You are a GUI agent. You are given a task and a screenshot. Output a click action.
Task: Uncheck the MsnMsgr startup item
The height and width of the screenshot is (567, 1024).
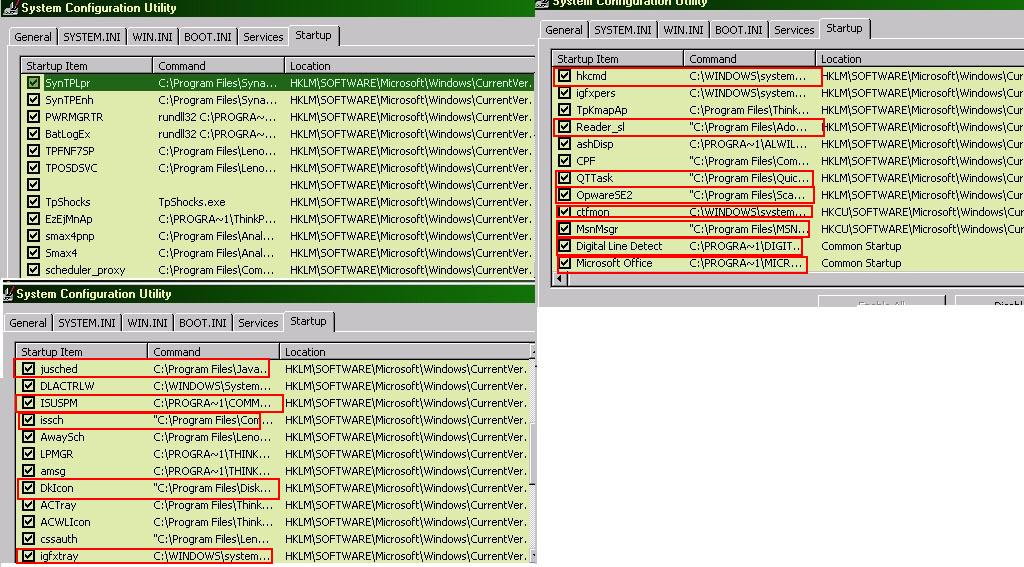coord(564,229)
